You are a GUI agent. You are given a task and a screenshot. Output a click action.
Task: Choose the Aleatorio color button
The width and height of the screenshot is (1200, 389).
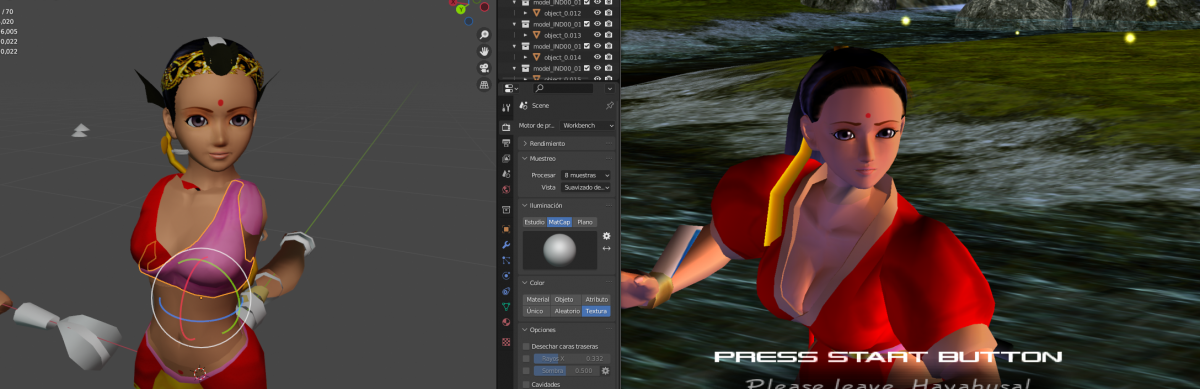click(x=566, y=311)
